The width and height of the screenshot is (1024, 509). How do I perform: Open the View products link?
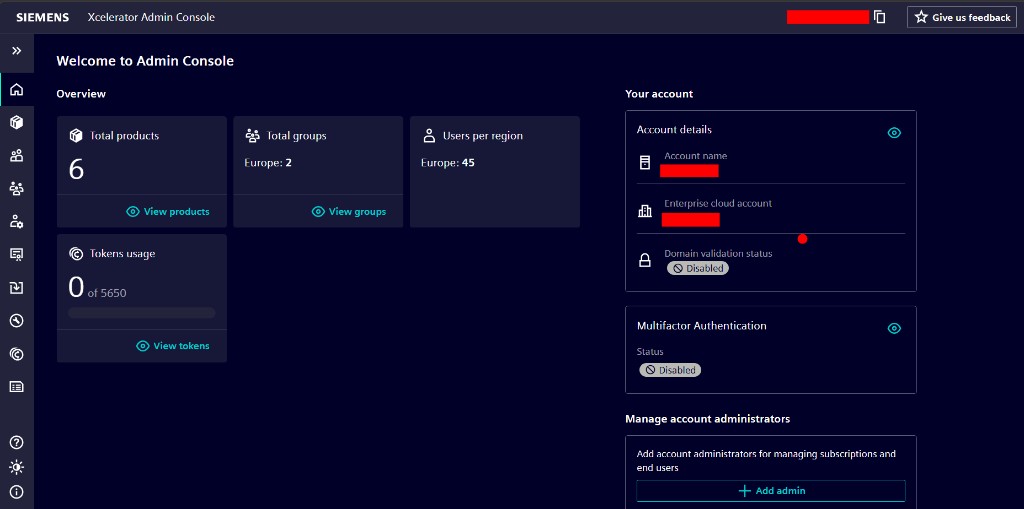tap(168, 212)
